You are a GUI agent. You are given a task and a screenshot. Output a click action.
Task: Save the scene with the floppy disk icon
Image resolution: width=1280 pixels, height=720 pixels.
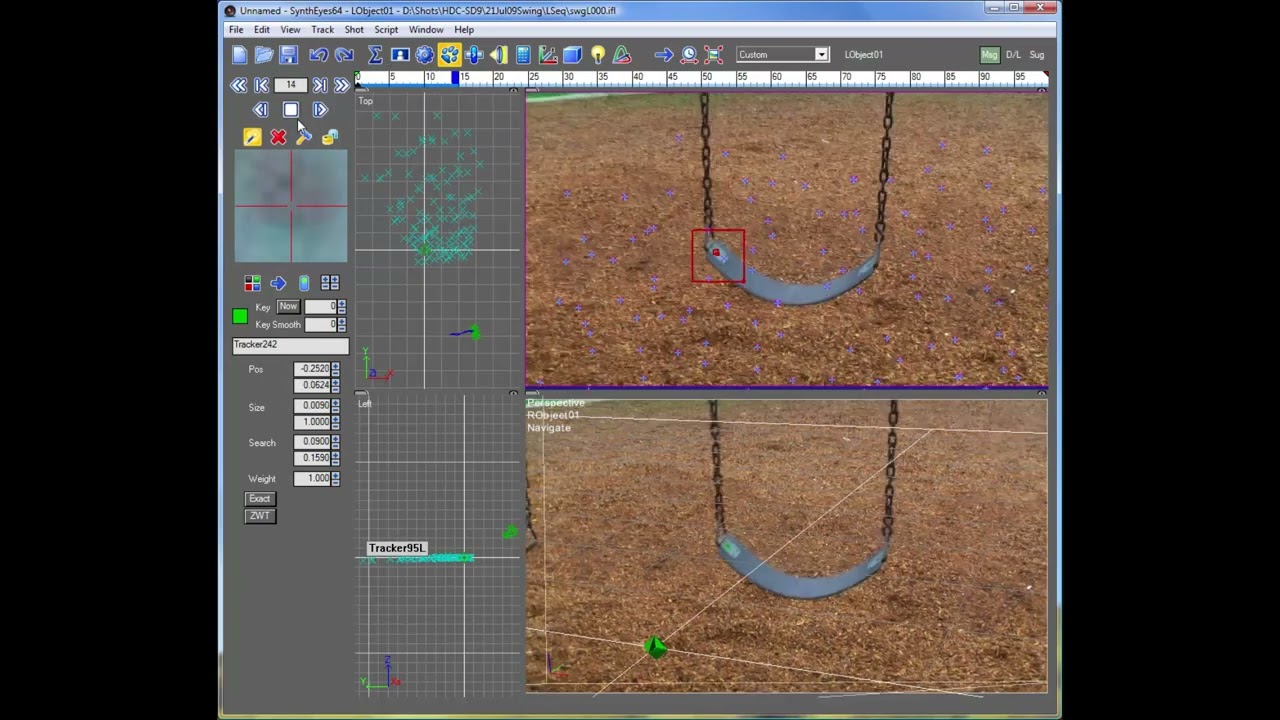coord(288,55)
